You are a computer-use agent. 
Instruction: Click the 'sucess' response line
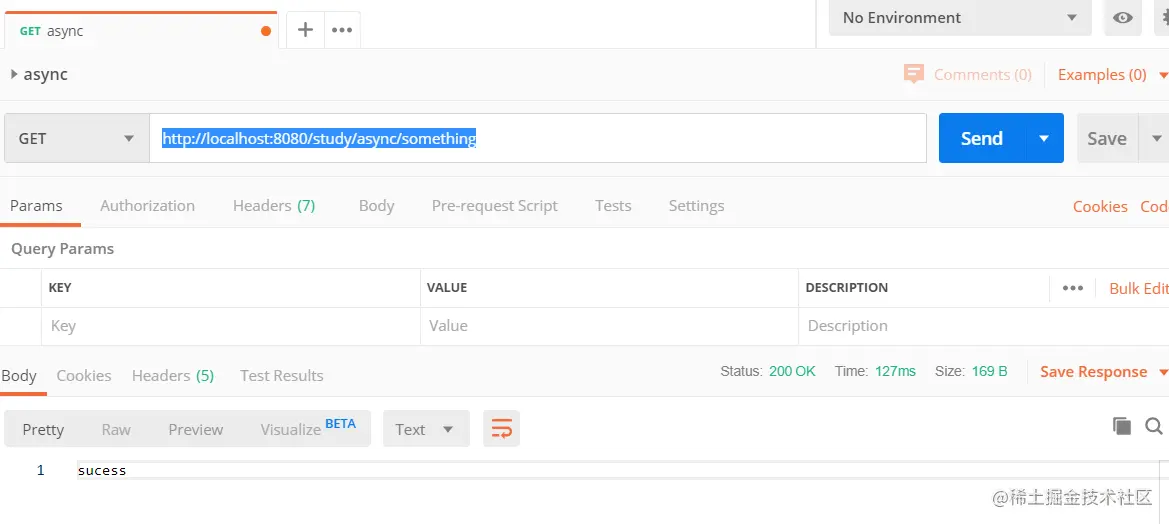click(102, 470)
